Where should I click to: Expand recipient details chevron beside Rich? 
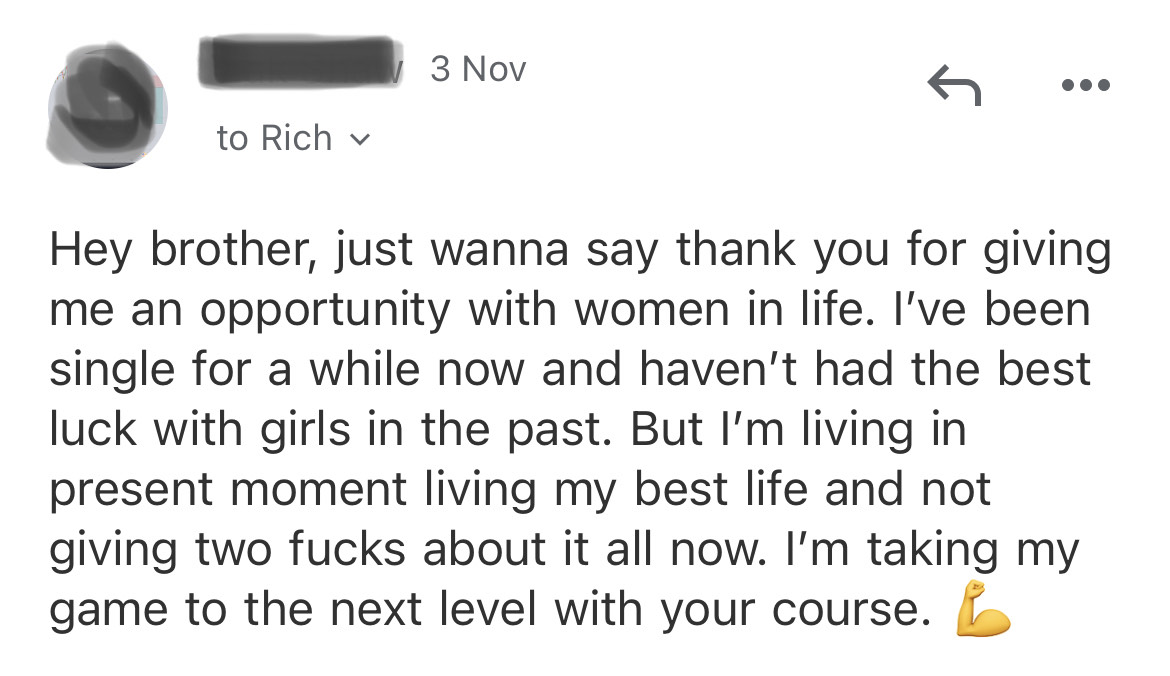click(x=360, y=140)
